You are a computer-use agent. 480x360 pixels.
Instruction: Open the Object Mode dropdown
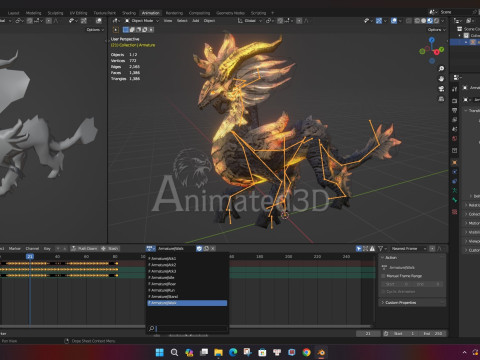142,21
